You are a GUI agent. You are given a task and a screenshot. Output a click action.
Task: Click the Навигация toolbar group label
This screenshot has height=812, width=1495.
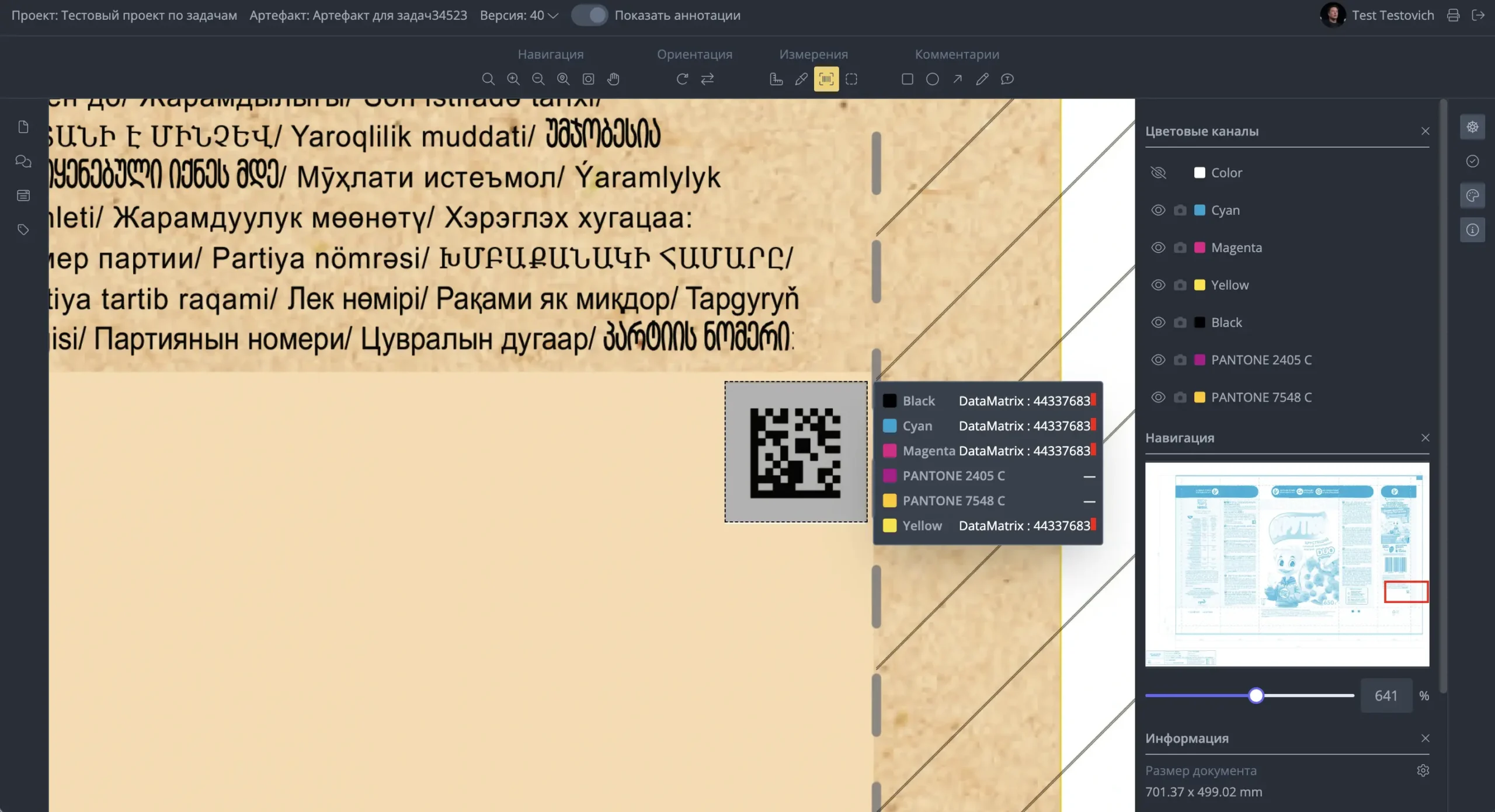click(x=551, y=54)
